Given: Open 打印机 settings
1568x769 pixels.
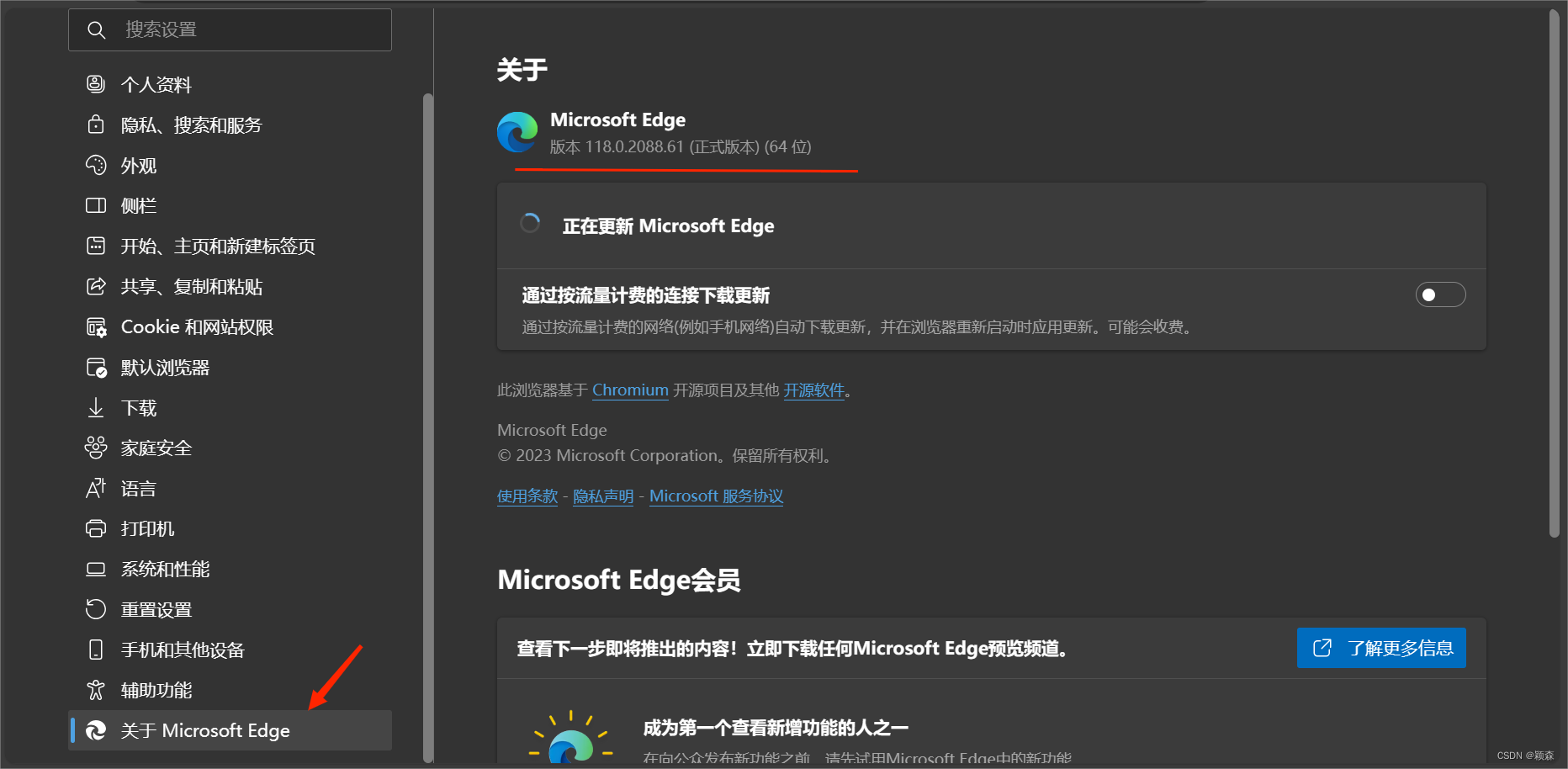Looking at the screenshot, I should 230,528.
